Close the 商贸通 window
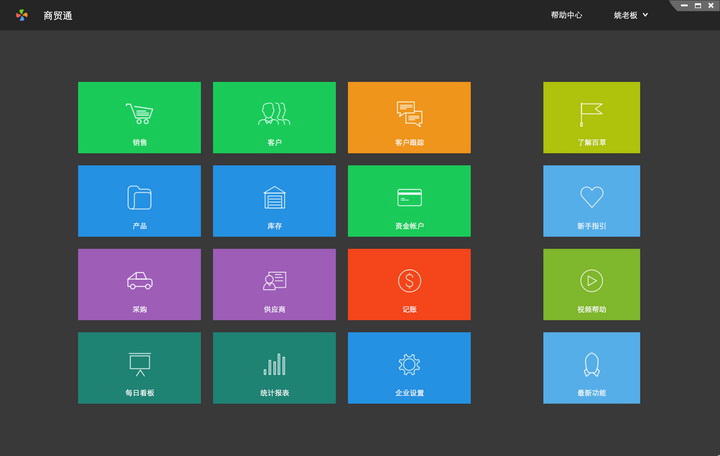Viewport: 720px width, 456px height. (711, 6)
